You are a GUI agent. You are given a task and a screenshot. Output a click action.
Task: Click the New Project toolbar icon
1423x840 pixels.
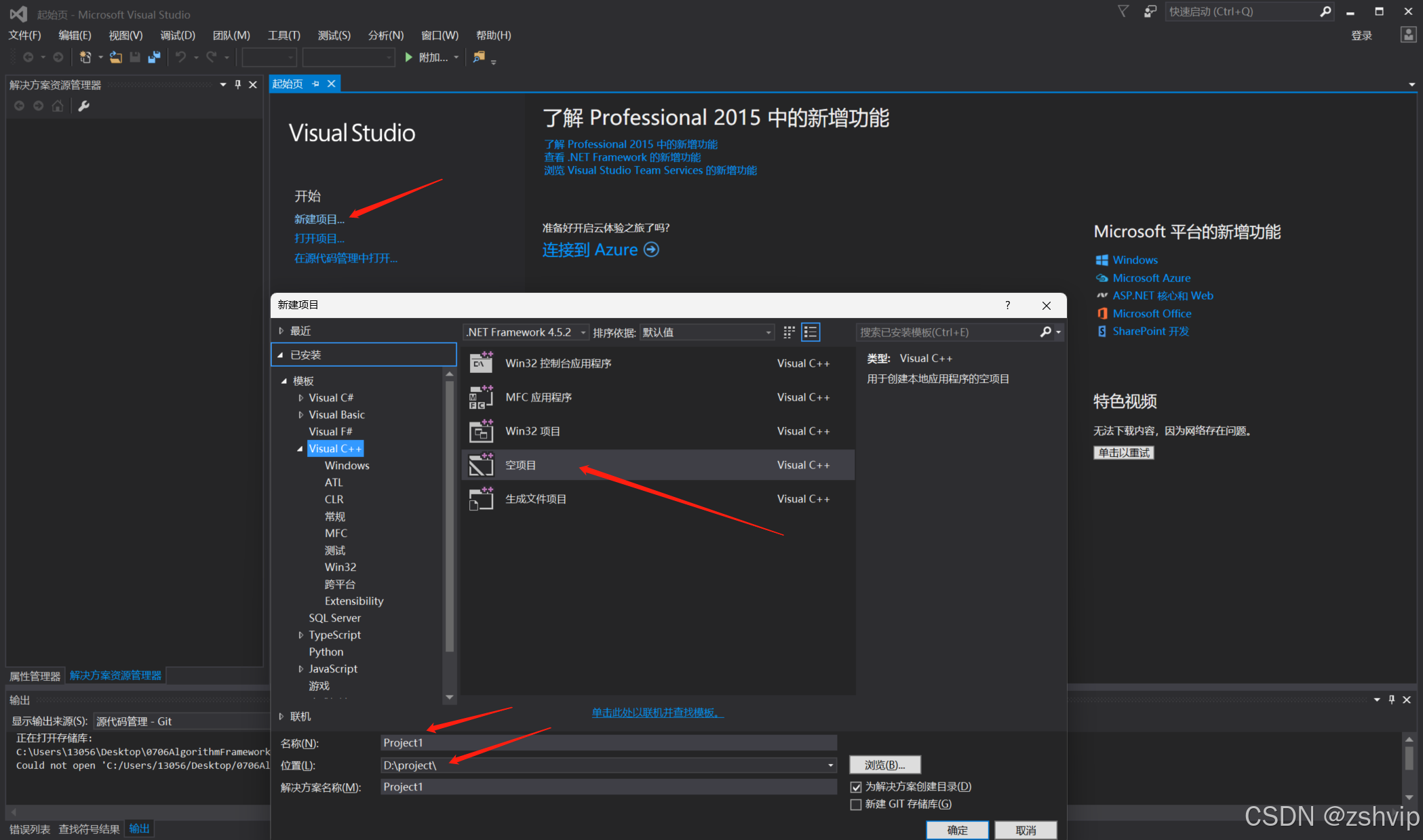click(87, 58)
